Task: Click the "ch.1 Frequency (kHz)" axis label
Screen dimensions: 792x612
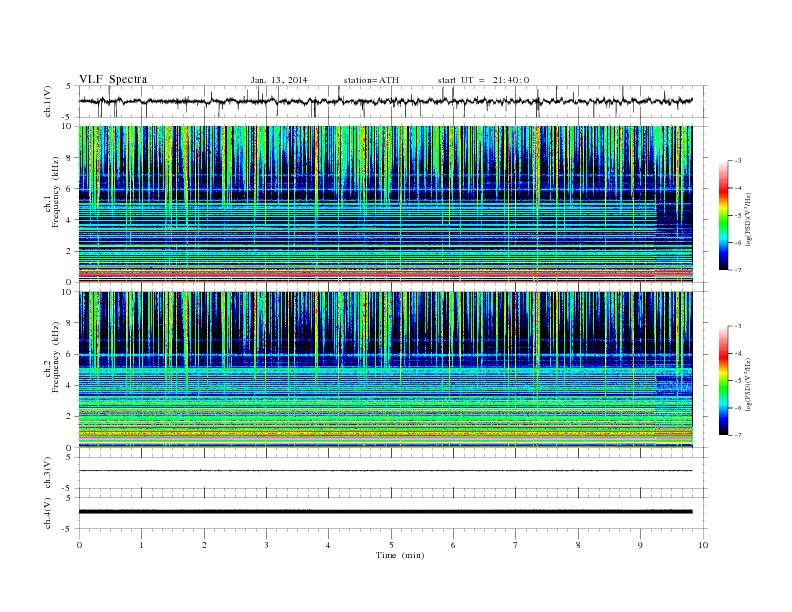Action: [53, 192]
